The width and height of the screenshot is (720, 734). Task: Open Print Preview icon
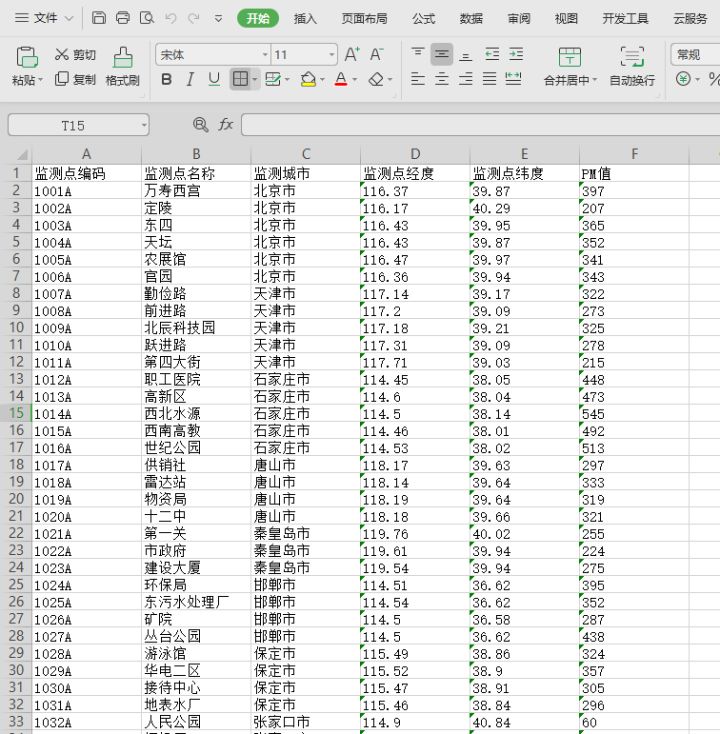147,18
